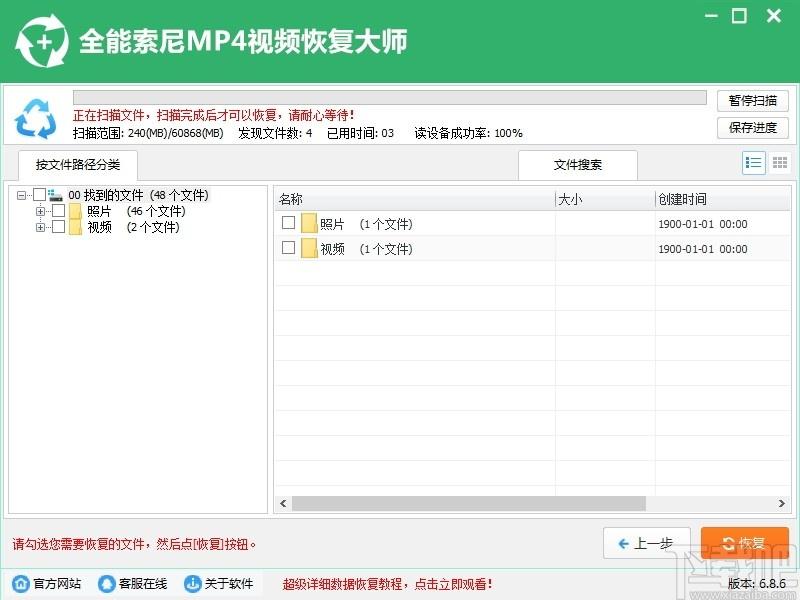Check the 照片 tree checkbox
The height and width of the screenshot is (600, 800).
click(59, 210)
